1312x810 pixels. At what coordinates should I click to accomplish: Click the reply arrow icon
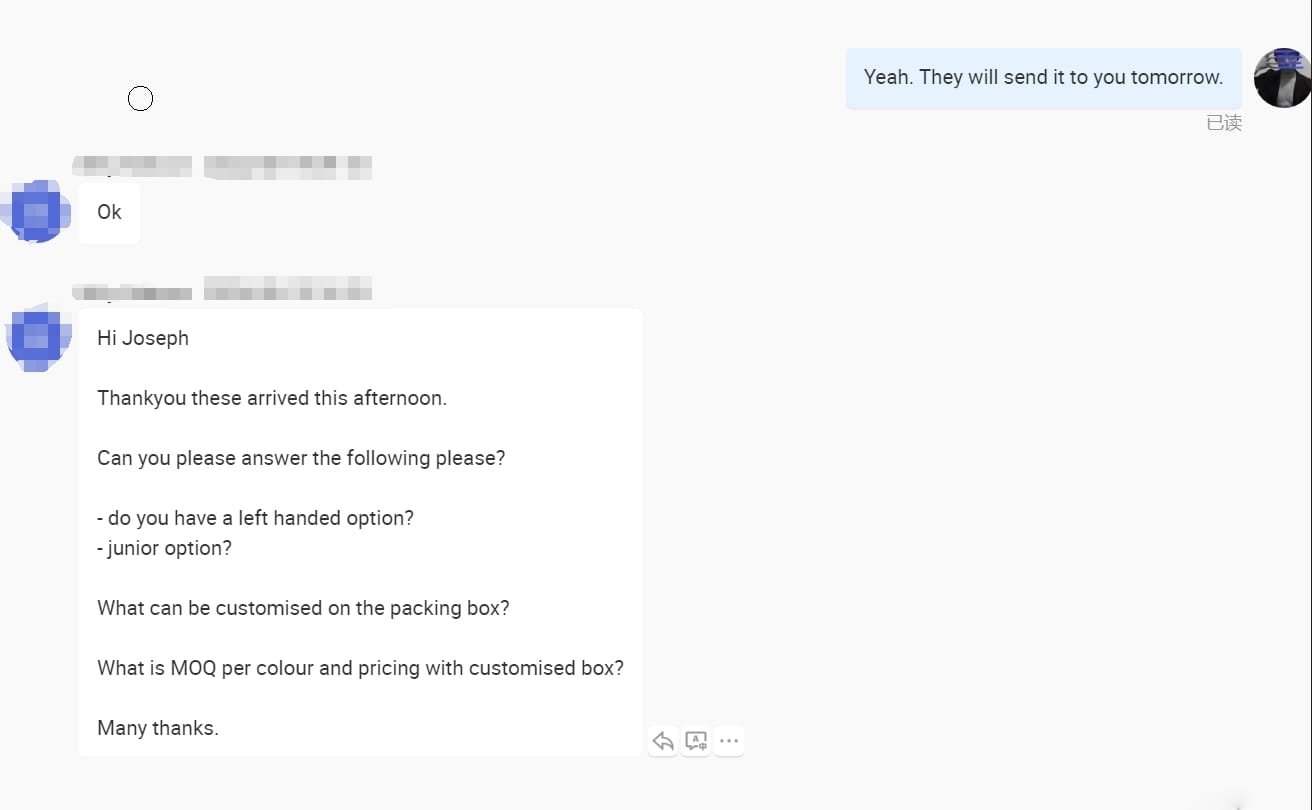[662, 741]
